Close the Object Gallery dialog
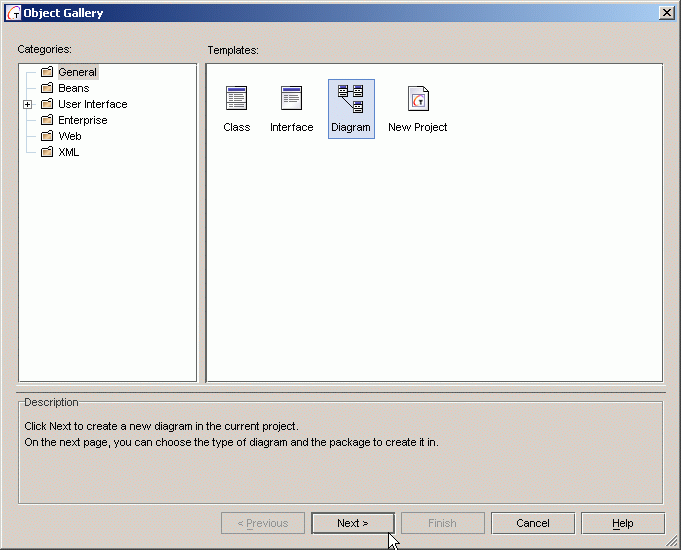681x550 pixels. pos(666,12)
